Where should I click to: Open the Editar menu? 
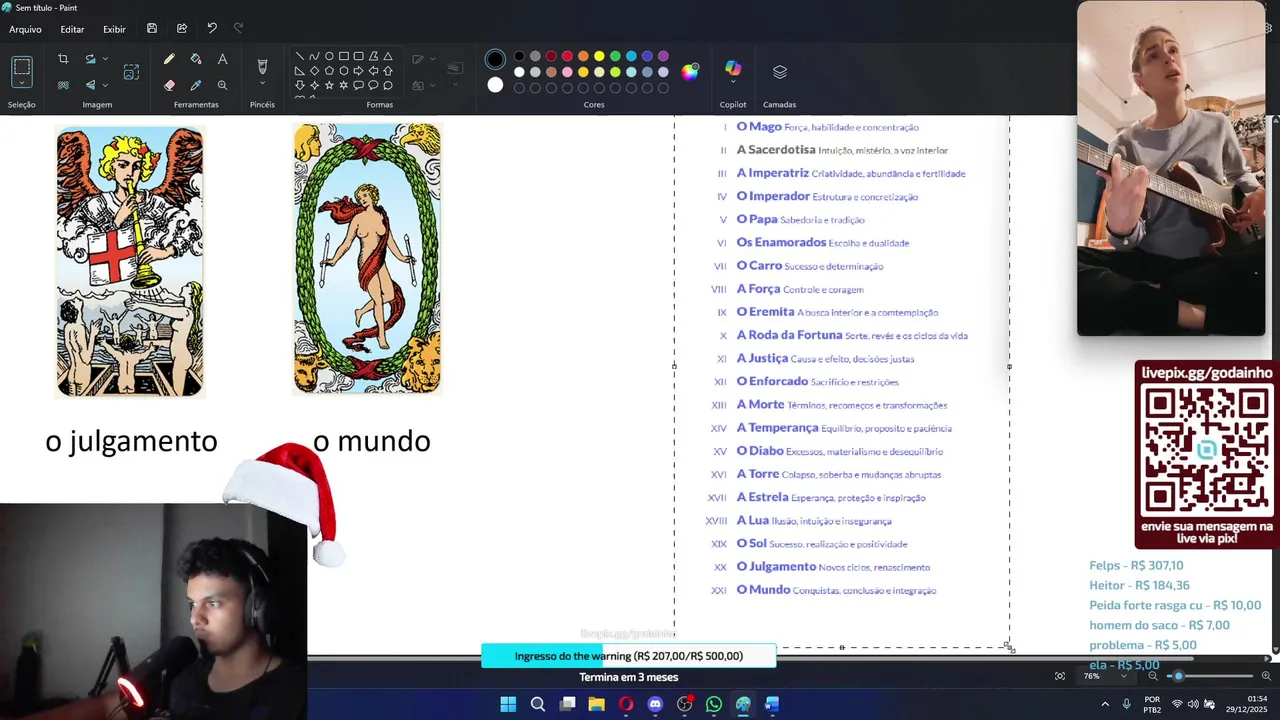point(72,29)
